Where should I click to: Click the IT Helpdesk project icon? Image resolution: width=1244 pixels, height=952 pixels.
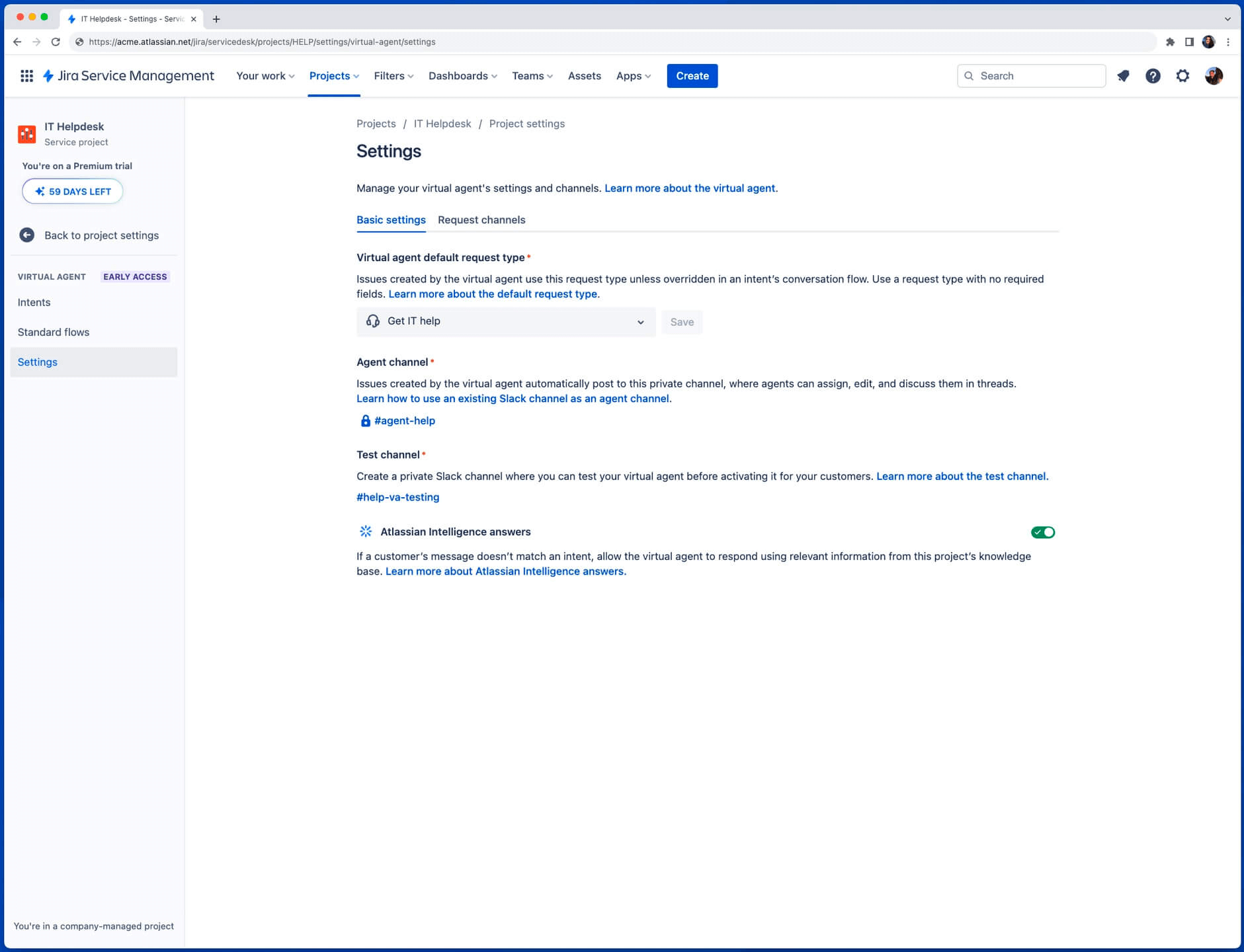tap(27, 134)
